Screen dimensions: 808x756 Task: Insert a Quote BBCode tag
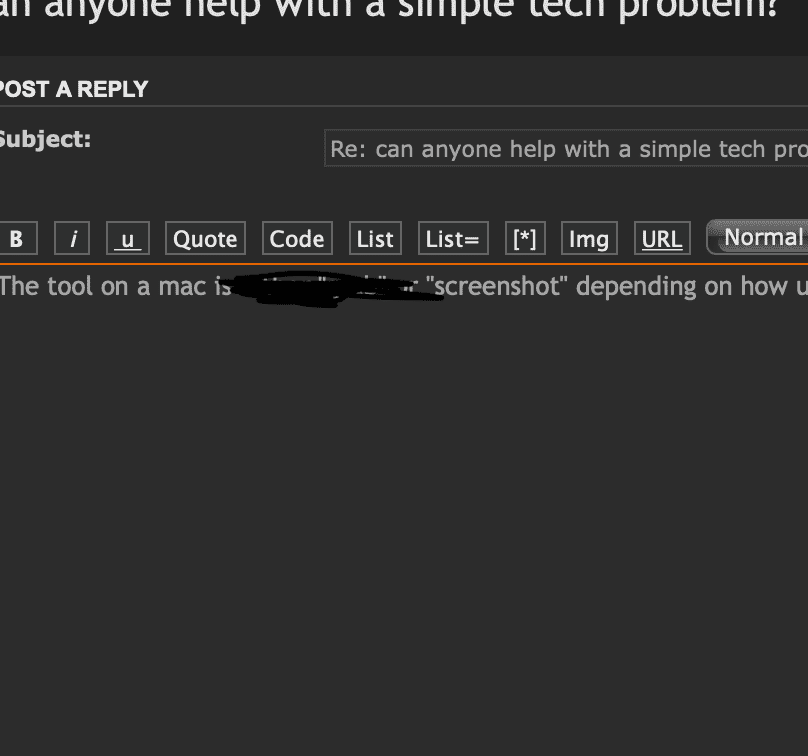(x=205, y=238)
